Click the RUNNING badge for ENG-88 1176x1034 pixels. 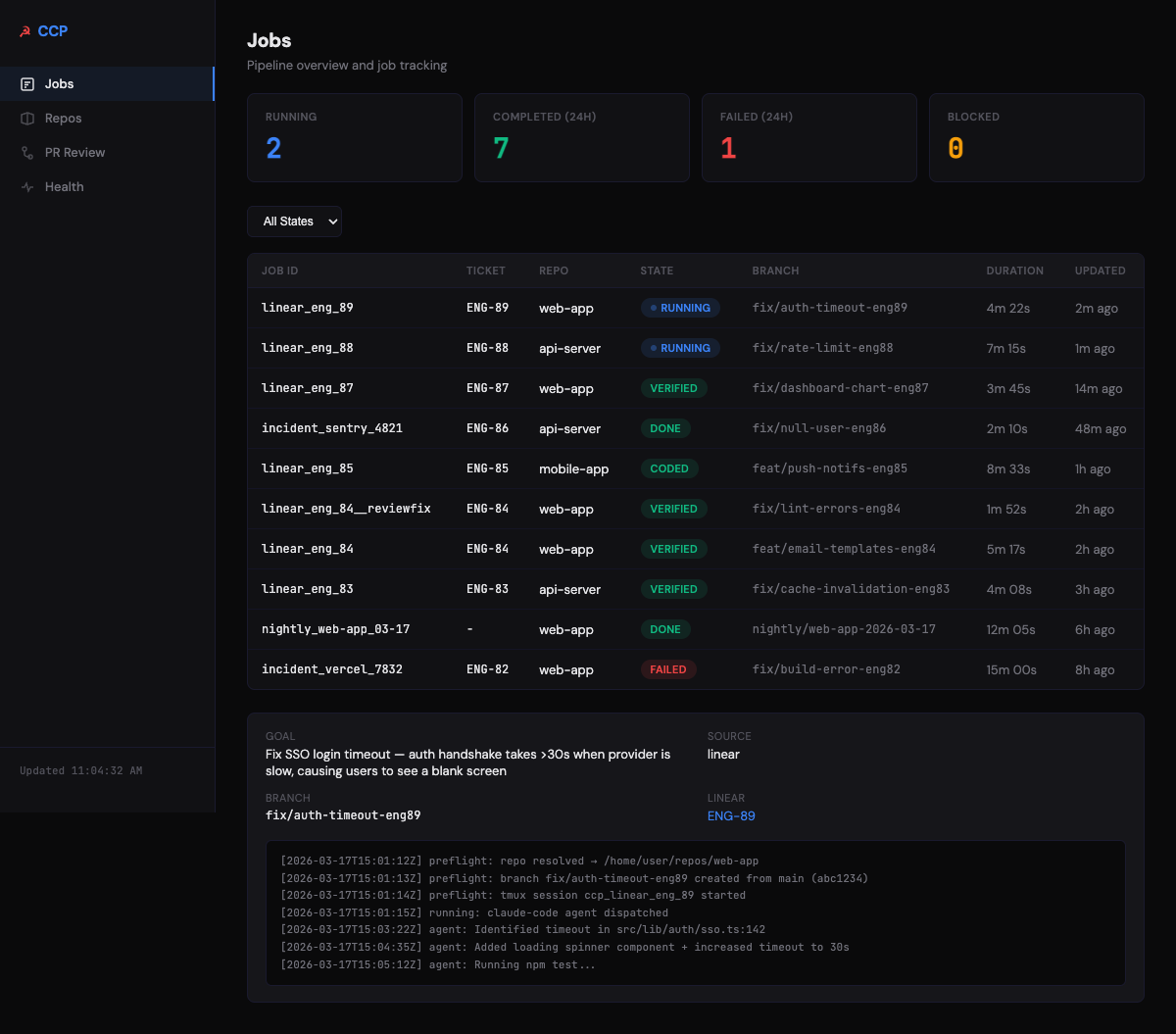pos(680,348)
